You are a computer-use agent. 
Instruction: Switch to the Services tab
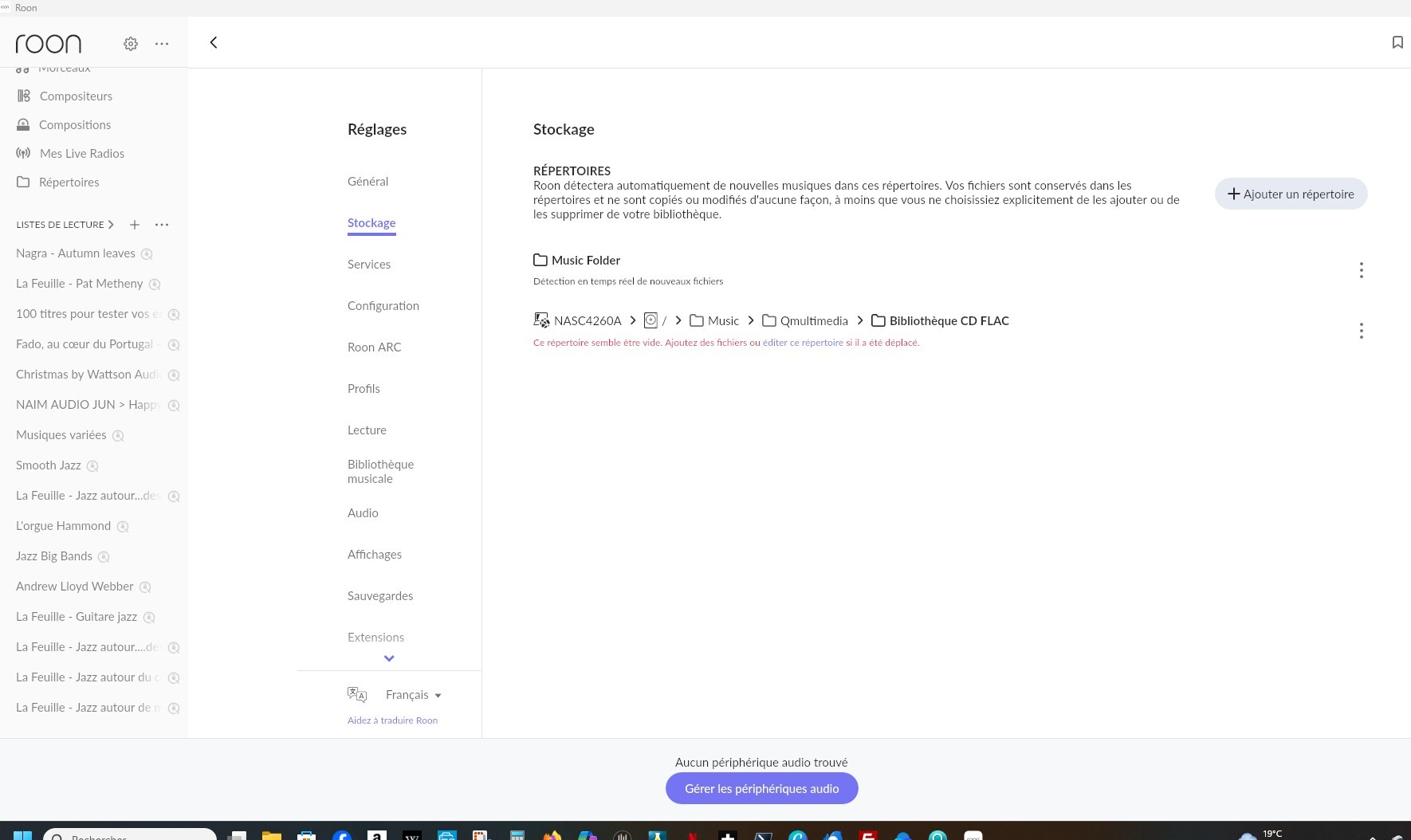pos(369,265)
